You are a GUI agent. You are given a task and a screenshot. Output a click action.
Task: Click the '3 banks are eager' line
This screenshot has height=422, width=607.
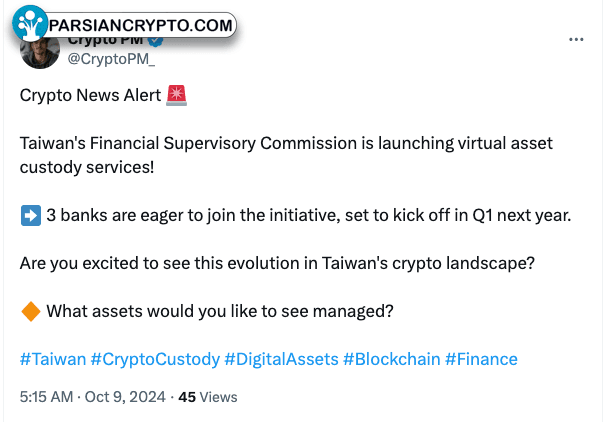(x=309, y=215)
